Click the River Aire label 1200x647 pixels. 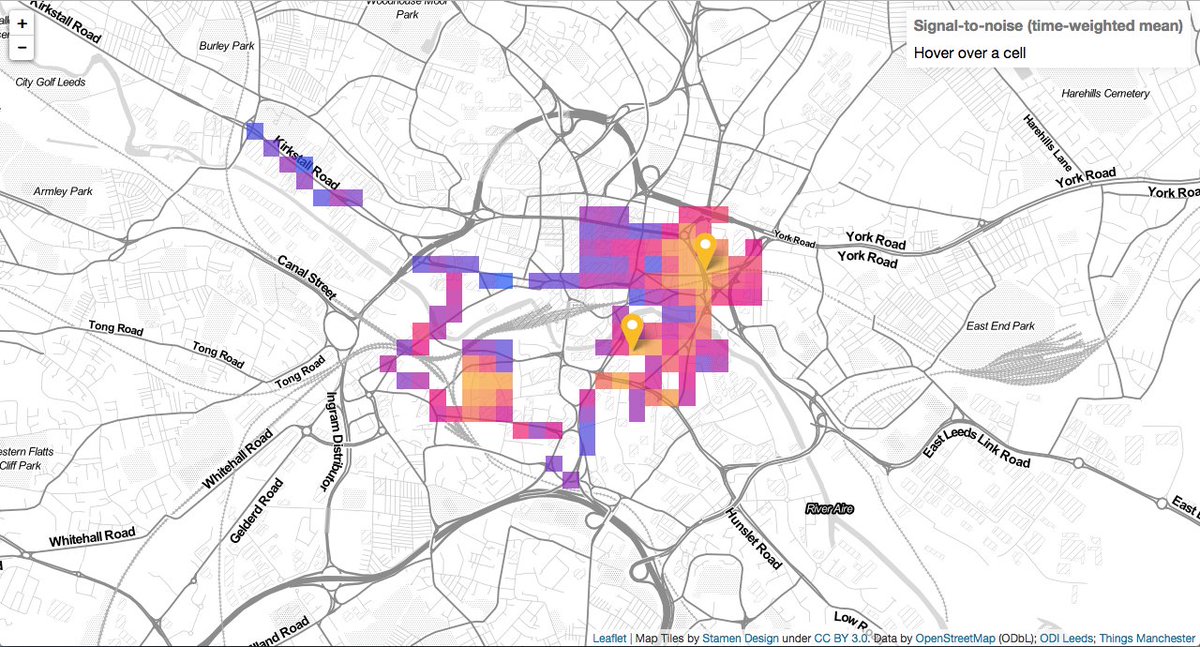832,509
